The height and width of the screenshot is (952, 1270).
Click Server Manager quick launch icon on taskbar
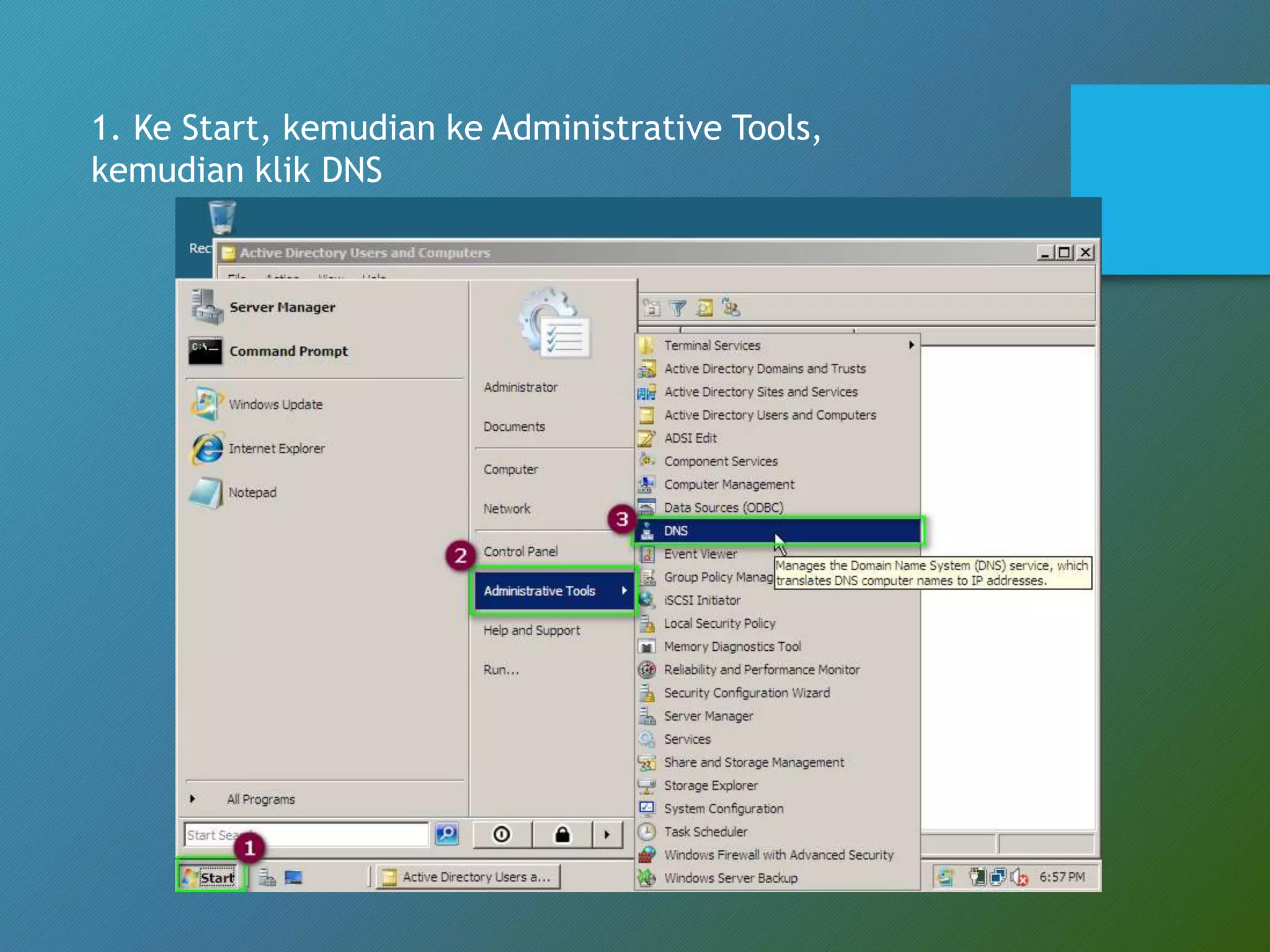tap(267, 877)
